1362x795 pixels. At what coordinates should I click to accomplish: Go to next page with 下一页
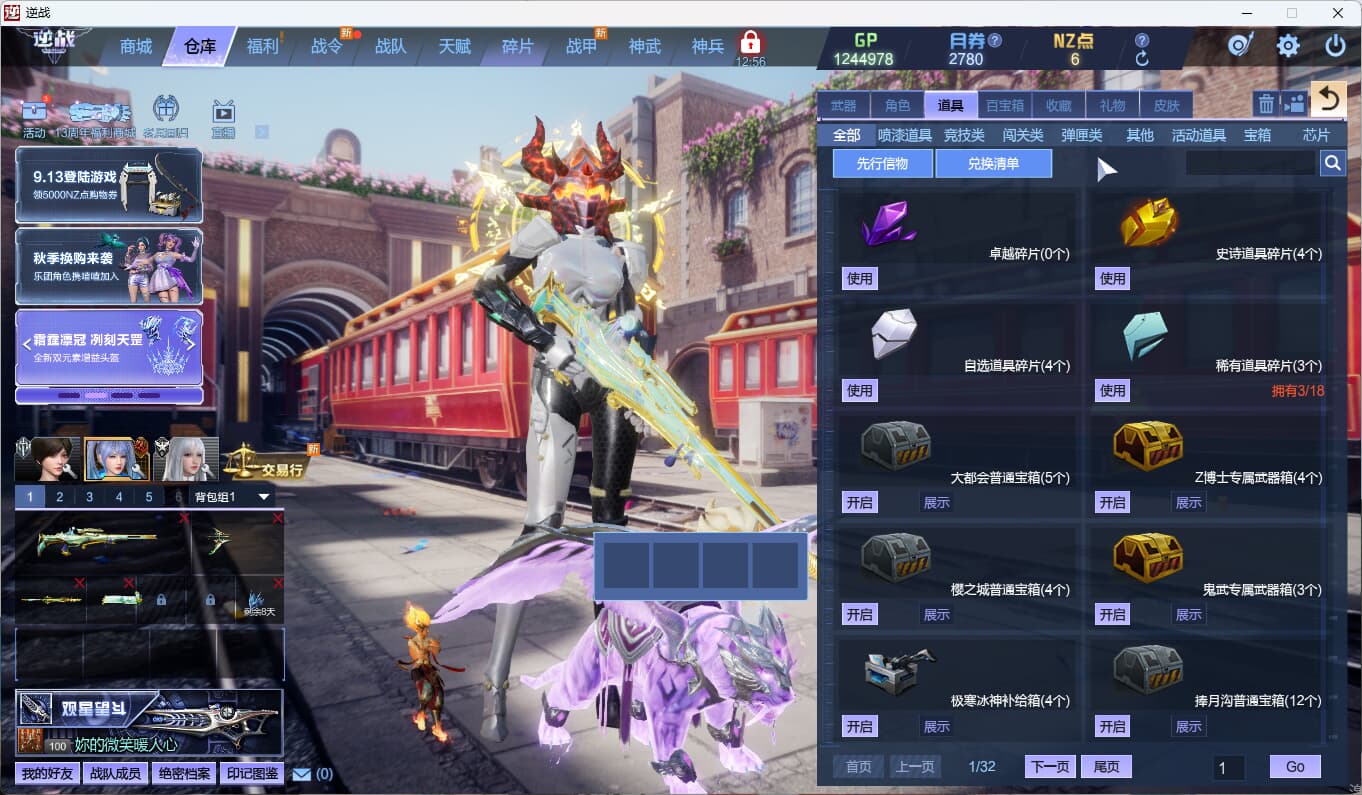coord(1050,766)
